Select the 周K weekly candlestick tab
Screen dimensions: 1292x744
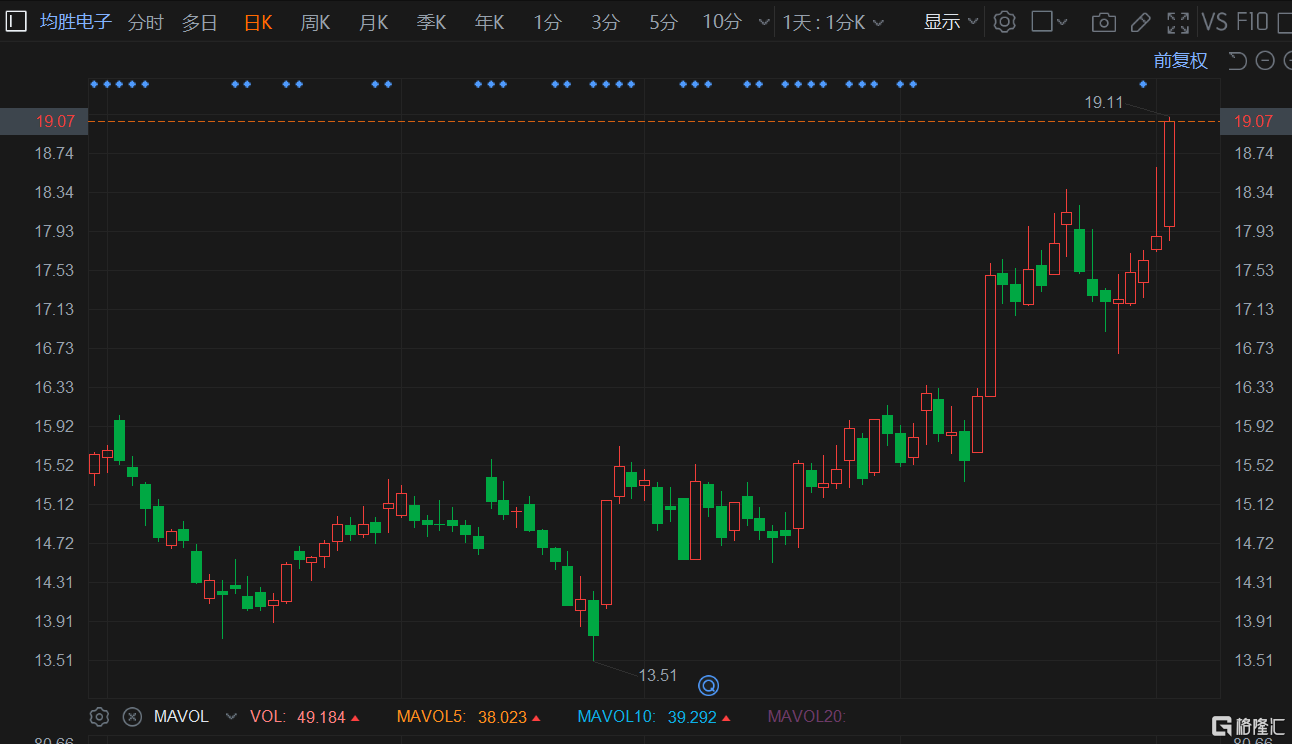click(x=315, y=22)
